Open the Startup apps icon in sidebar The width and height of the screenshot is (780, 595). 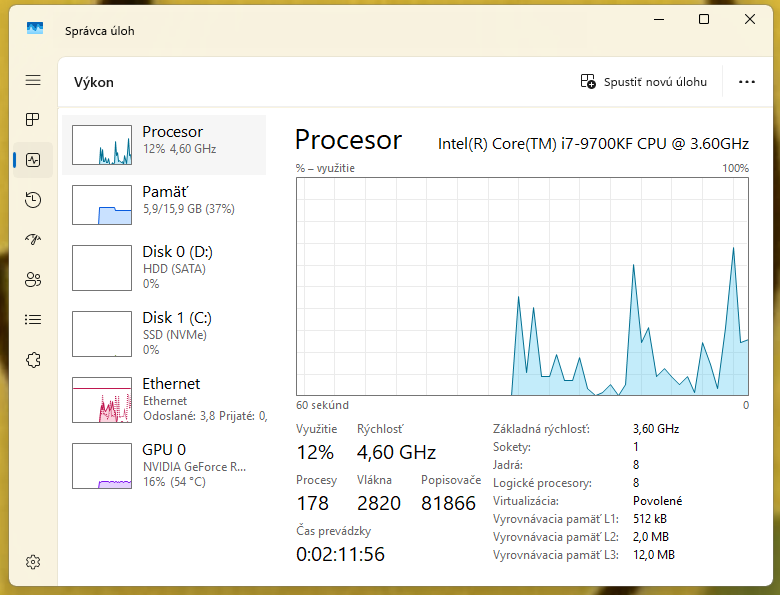point(33,240)
